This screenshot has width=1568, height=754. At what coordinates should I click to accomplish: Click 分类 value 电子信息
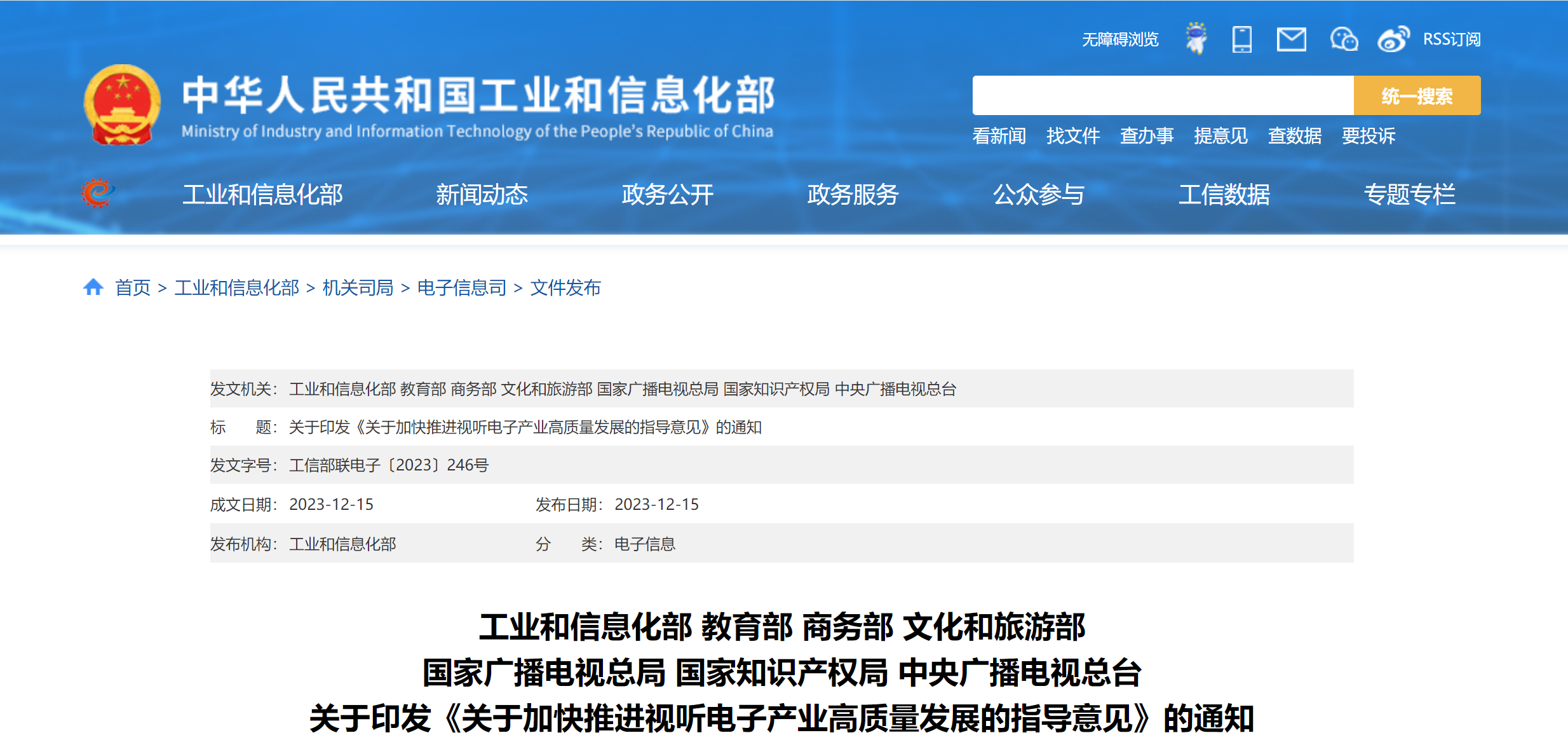coord(645,544)
